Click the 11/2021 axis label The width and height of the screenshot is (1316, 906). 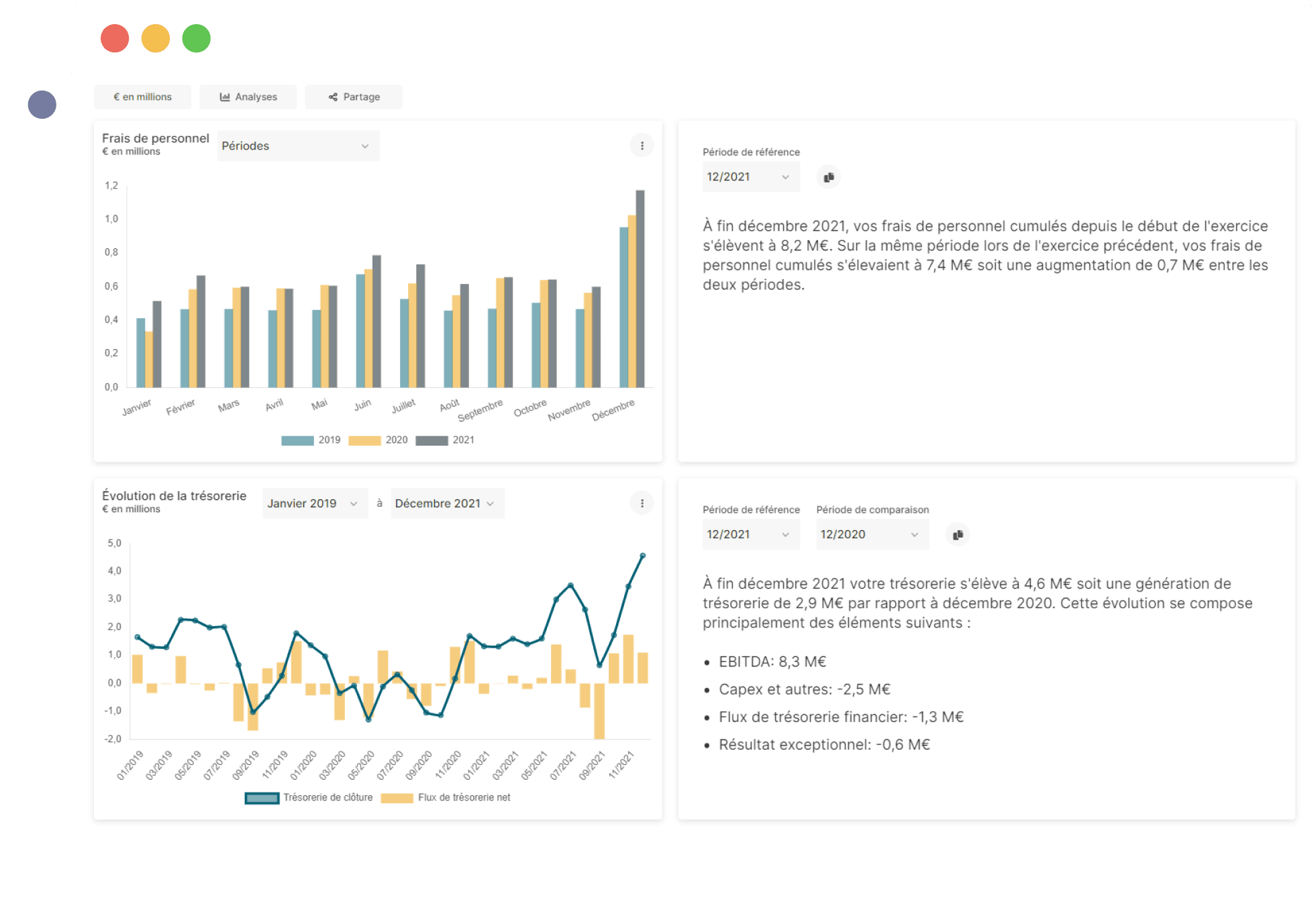tap(621, 765)
